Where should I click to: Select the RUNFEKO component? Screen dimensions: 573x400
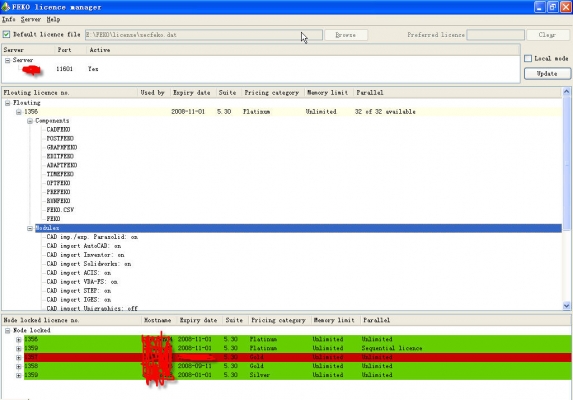(x=58, y=201)
